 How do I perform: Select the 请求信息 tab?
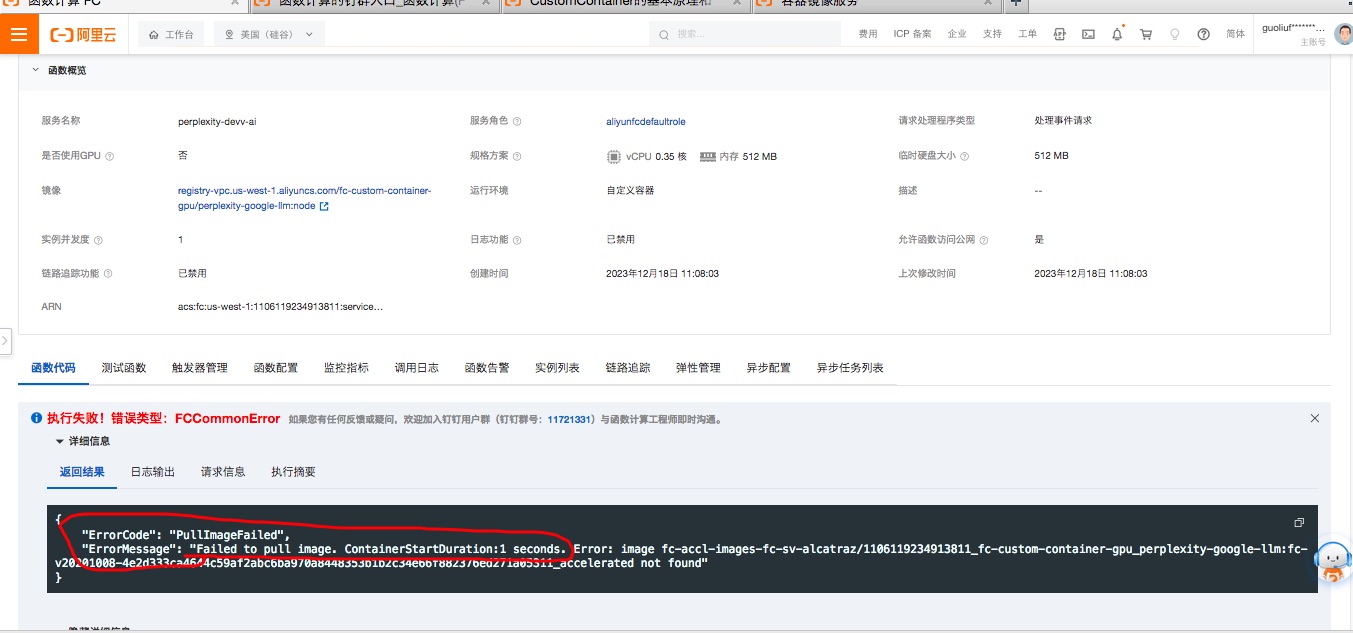tap(223, 472)
